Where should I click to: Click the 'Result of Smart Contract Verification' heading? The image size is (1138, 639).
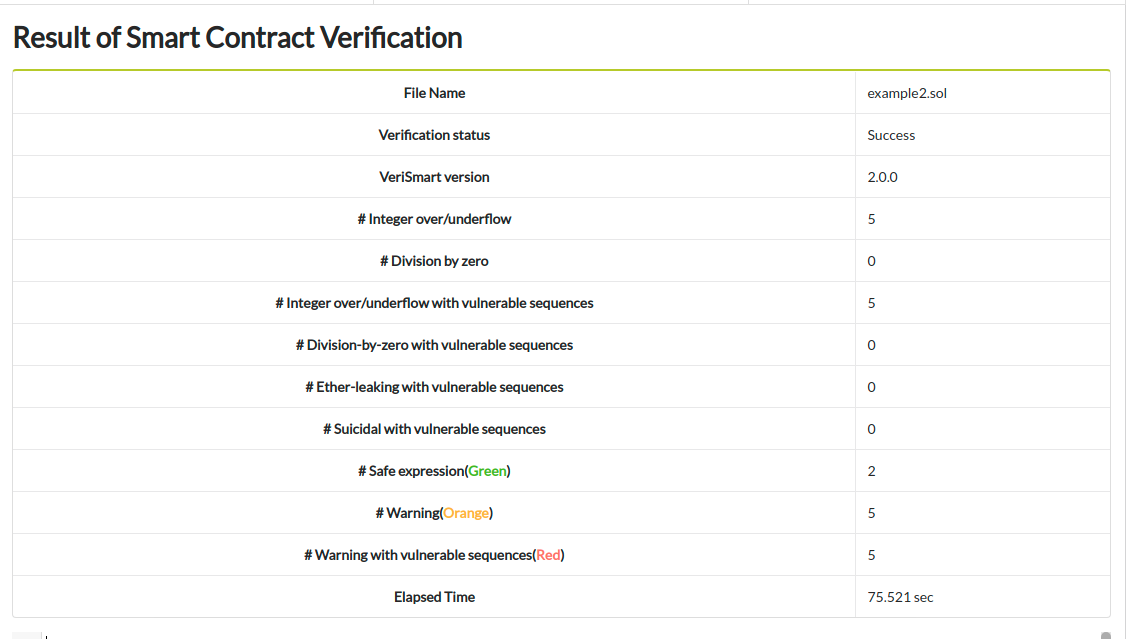(237, 38)
